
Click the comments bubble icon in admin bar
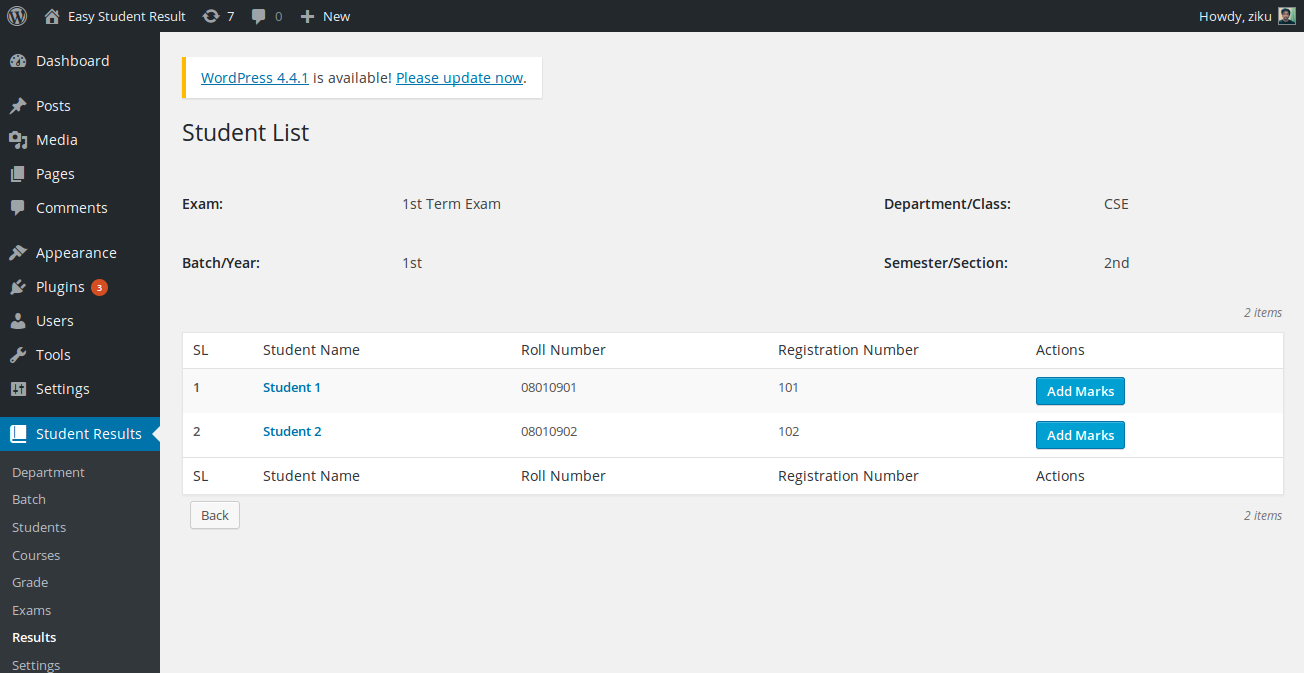259,17
